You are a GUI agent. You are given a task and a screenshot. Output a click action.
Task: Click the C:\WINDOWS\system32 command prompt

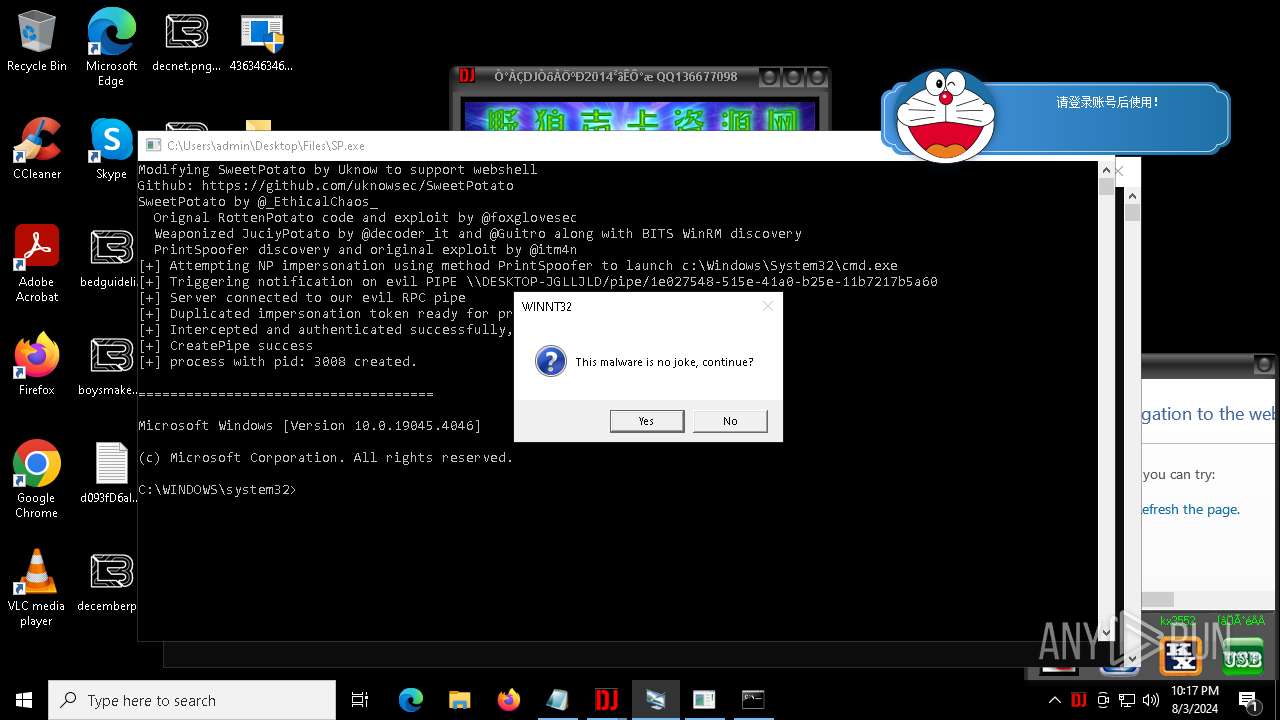[217, 490]
